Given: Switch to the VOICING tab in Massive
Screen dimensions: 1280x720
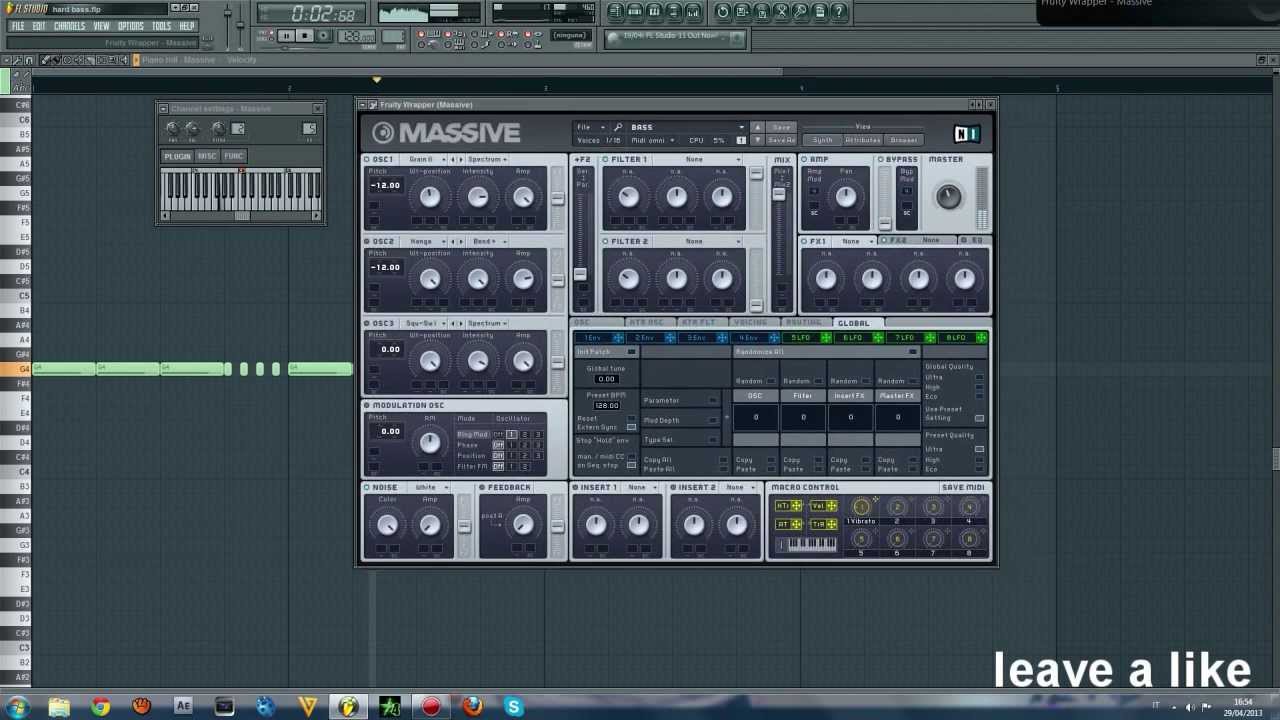Looking at the screenshot, I should pyautogui.click(x=750, y=323).
